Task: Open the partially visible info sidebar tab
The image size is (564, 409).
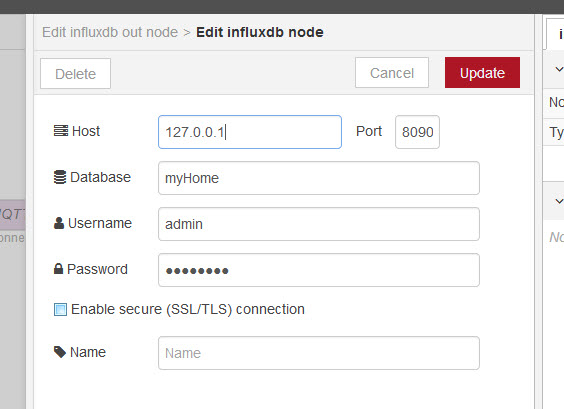Action: [555, 34]
